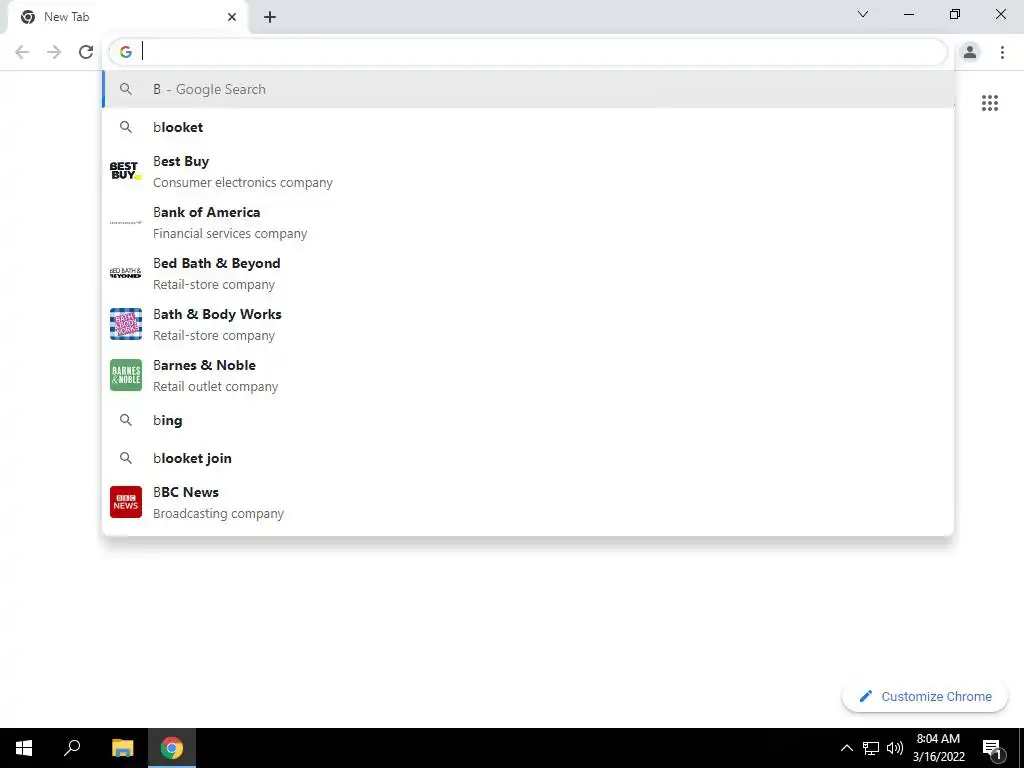Image resolution: width=1024 pixels, height=768 pixels.
Task: Click the browser back arrow
Action: coord(22,52)
